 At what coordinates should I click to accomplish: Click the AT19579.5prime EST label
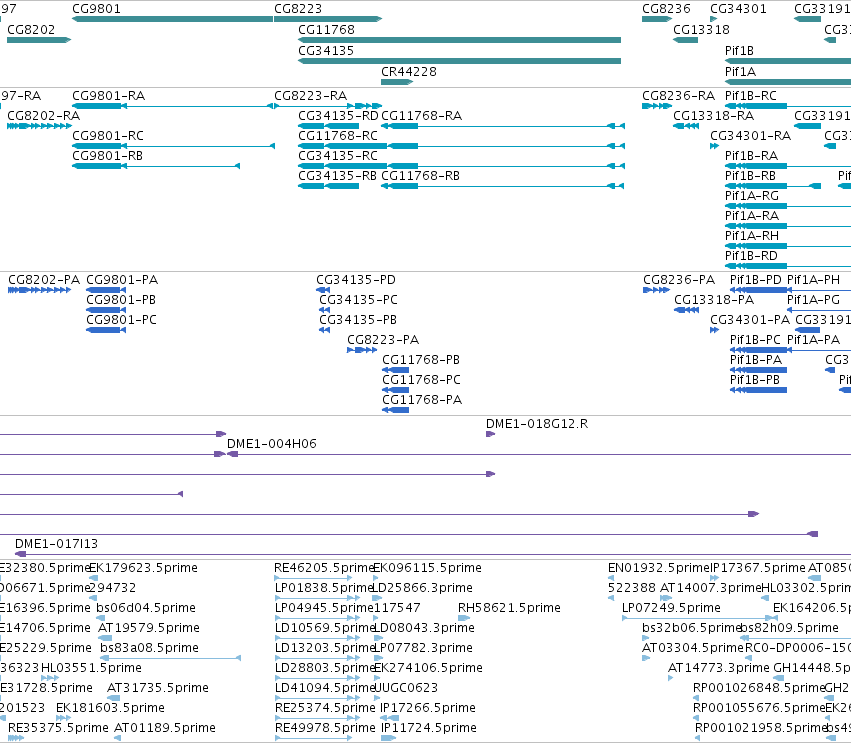(x=149, y=628)
